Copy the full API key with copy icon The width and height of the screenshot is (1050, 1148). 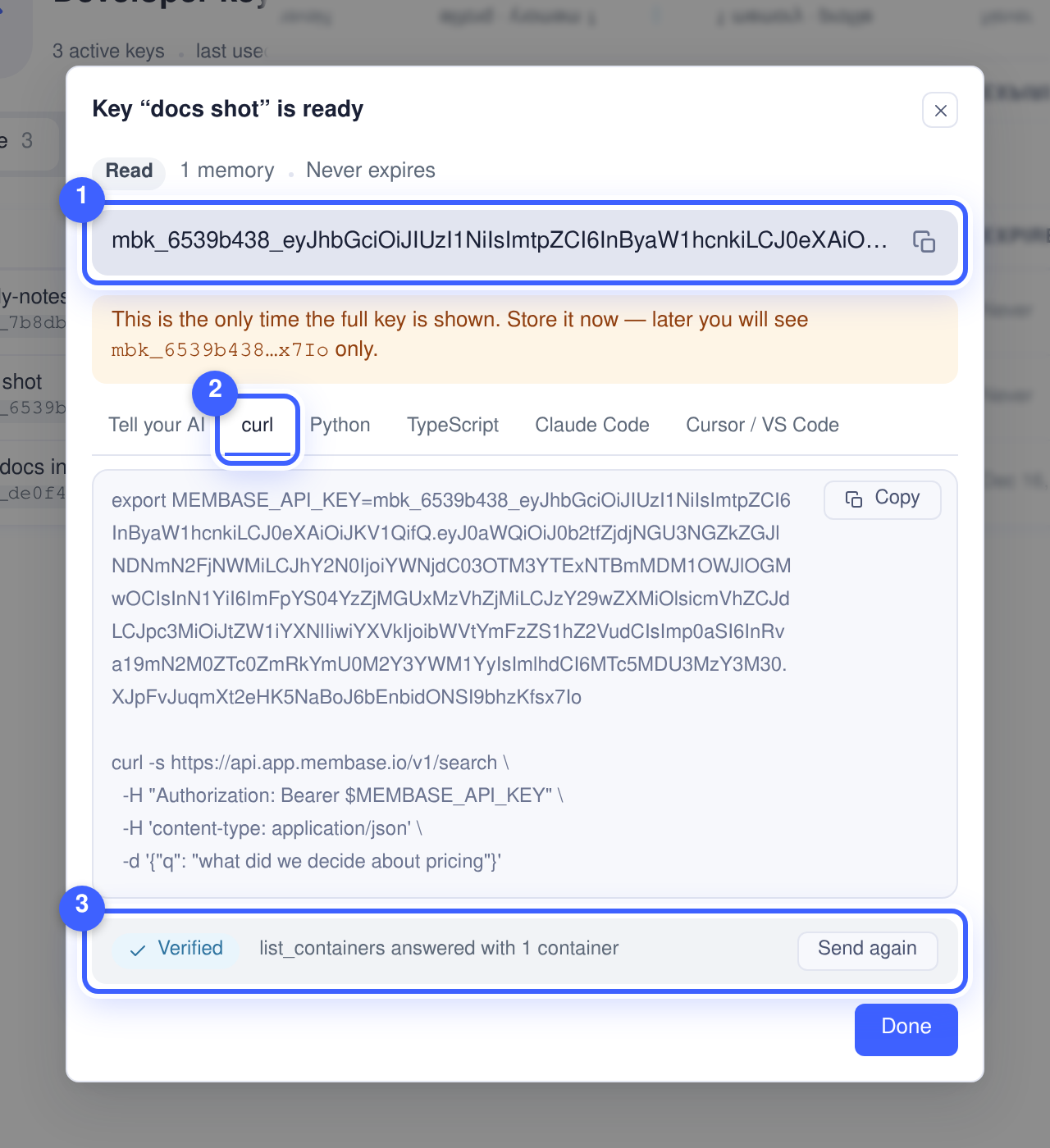[x=924, y=242]
